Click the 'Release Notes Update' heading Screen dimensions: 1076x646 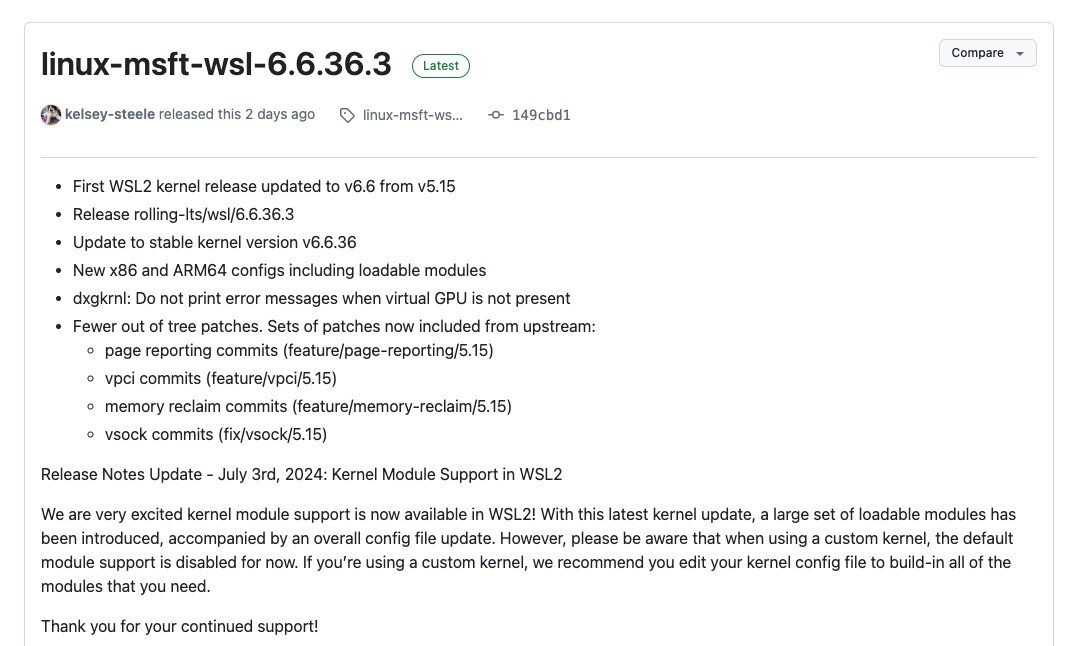301,474
